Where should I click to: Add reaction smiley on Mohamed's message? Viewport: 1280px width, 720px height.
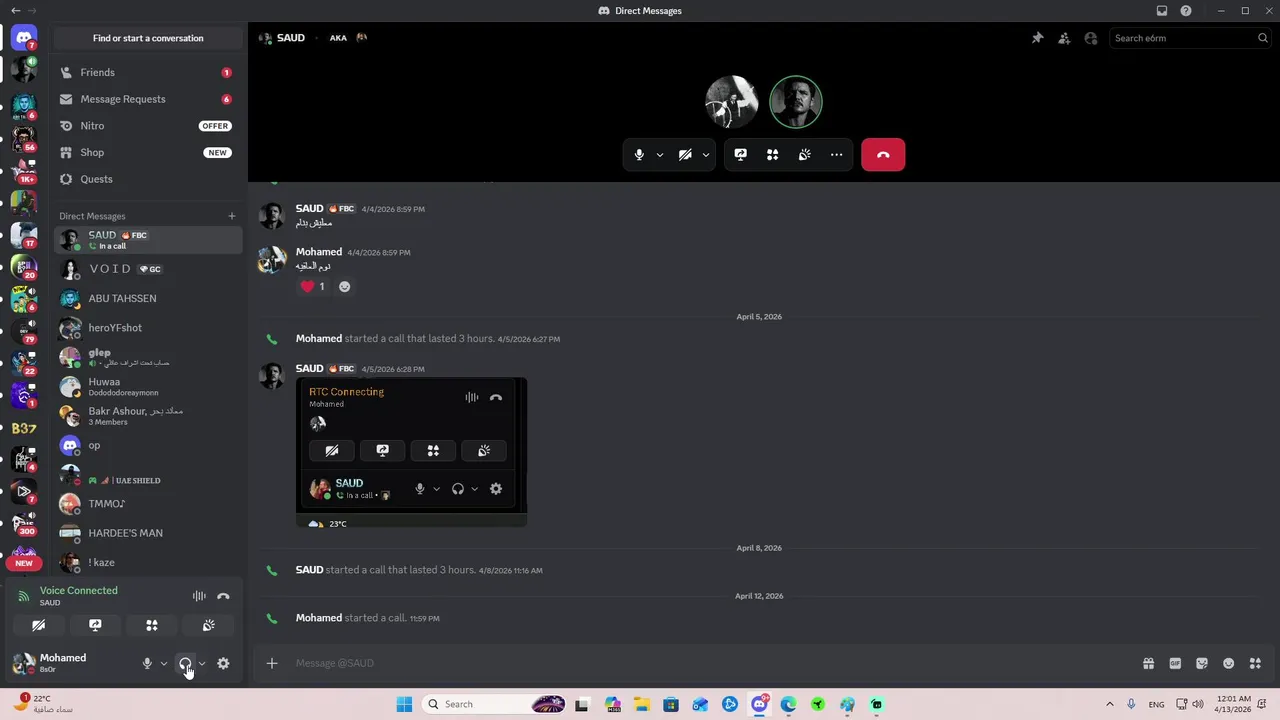tap(344, 286)
